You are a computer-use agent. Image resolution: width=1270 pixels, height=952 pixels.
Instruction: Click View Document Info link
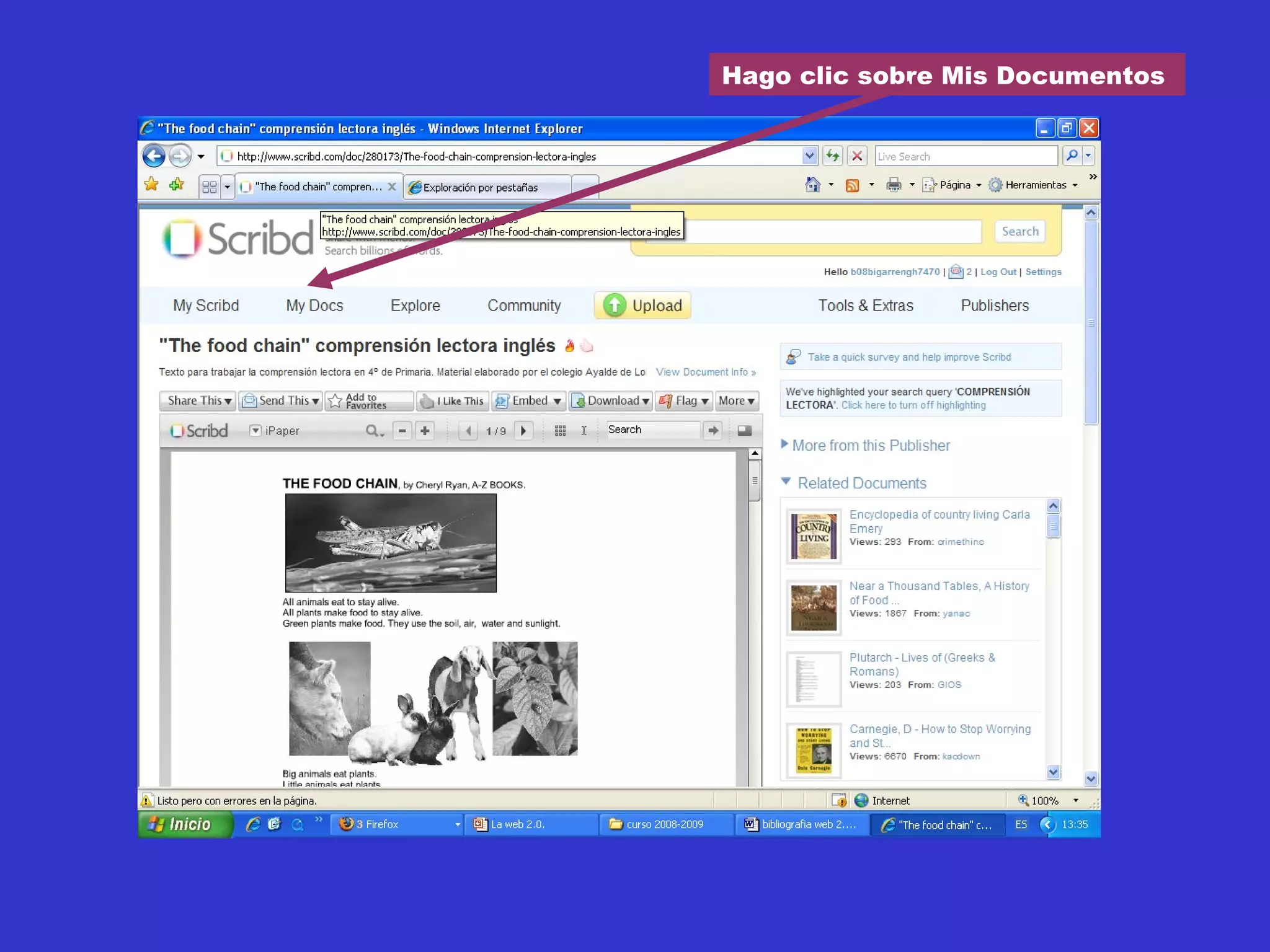pos(706,372)
